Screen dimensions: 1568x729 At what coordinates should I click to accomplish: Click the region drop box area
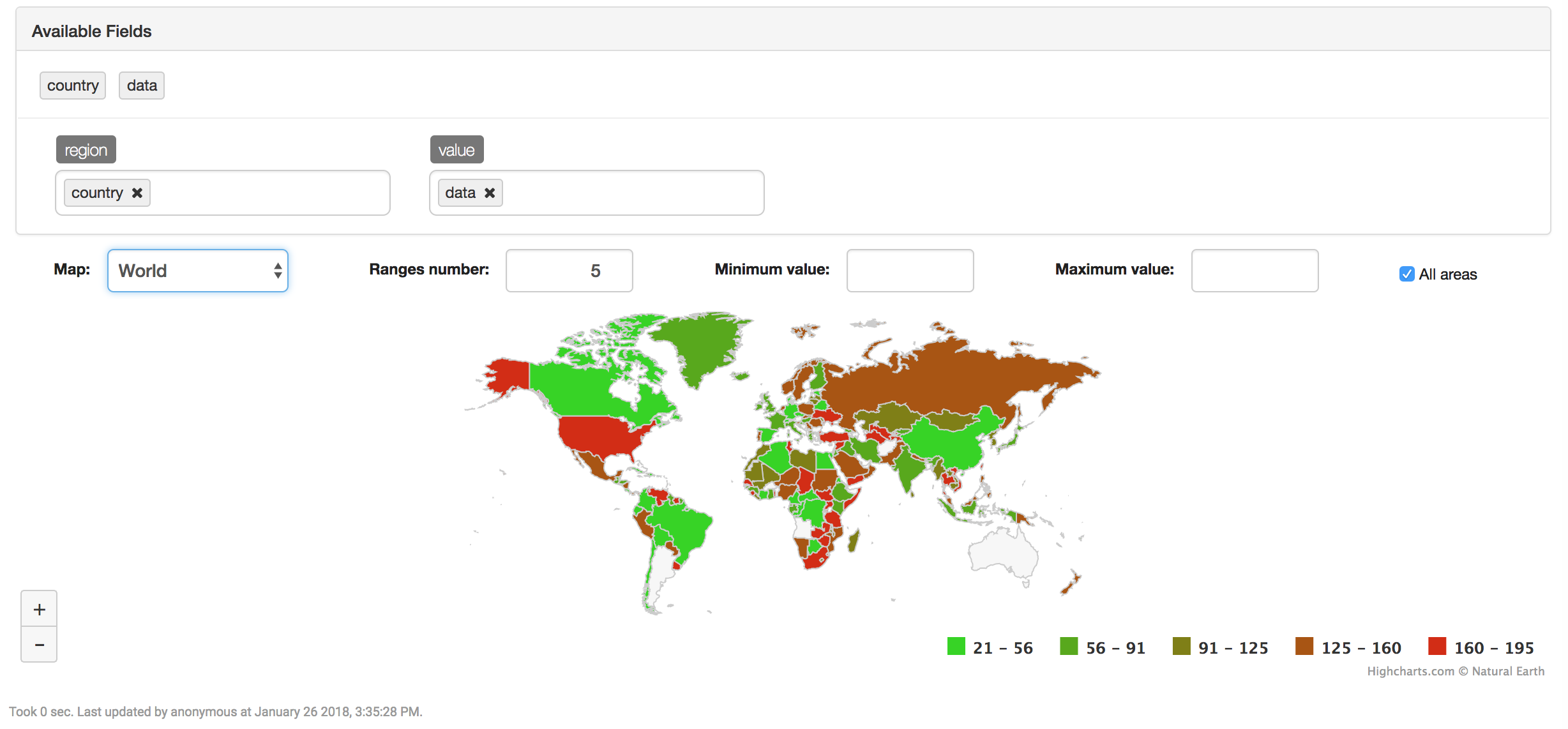point(268,193)
